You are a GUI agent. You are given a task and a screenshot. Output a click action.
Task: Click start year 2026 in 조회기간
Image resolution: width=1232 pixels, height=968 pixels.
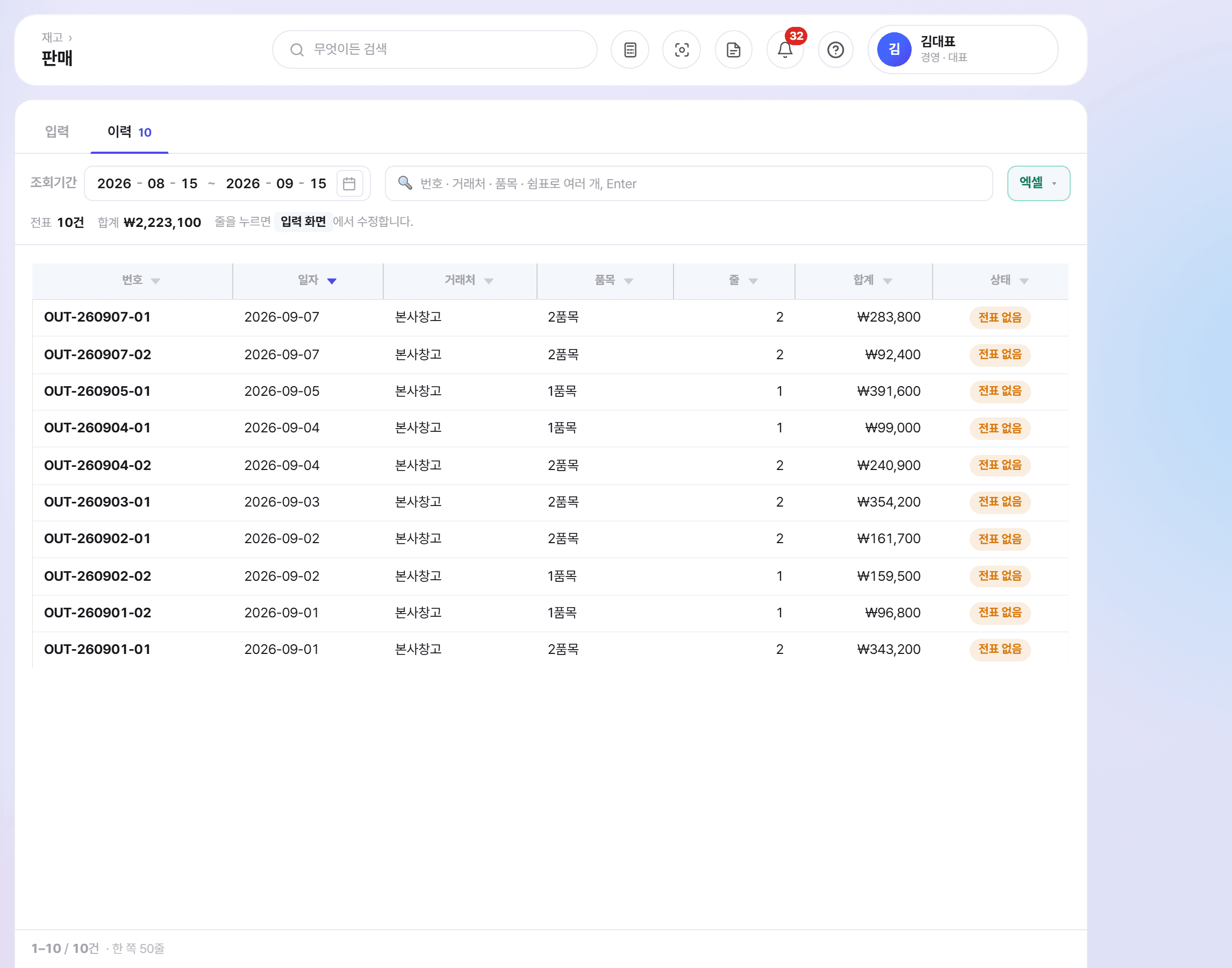(x=114, y=183)
